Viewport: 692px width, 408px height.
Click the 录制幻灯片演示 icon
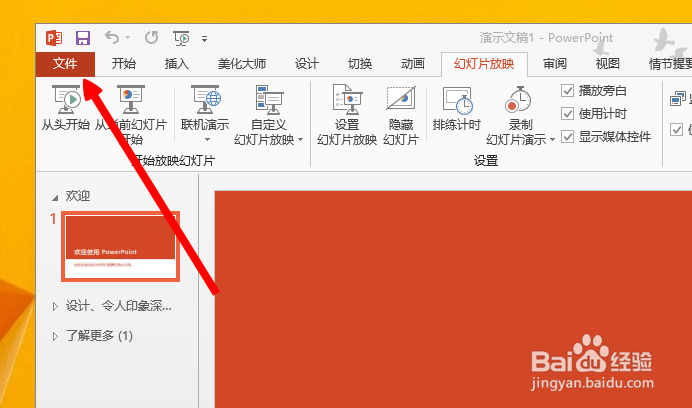[518, 100]
